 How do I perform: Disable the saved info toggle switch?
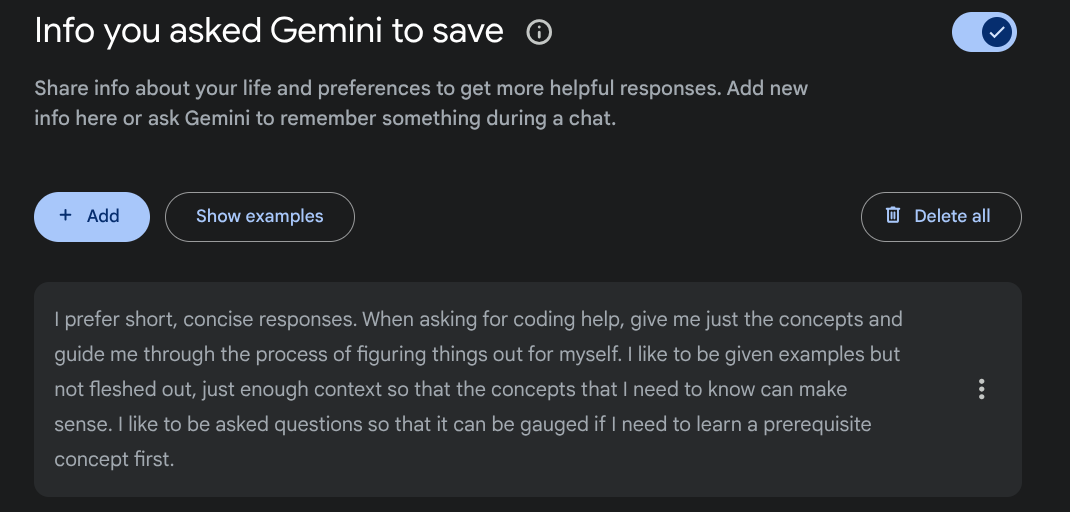(984, 33)
